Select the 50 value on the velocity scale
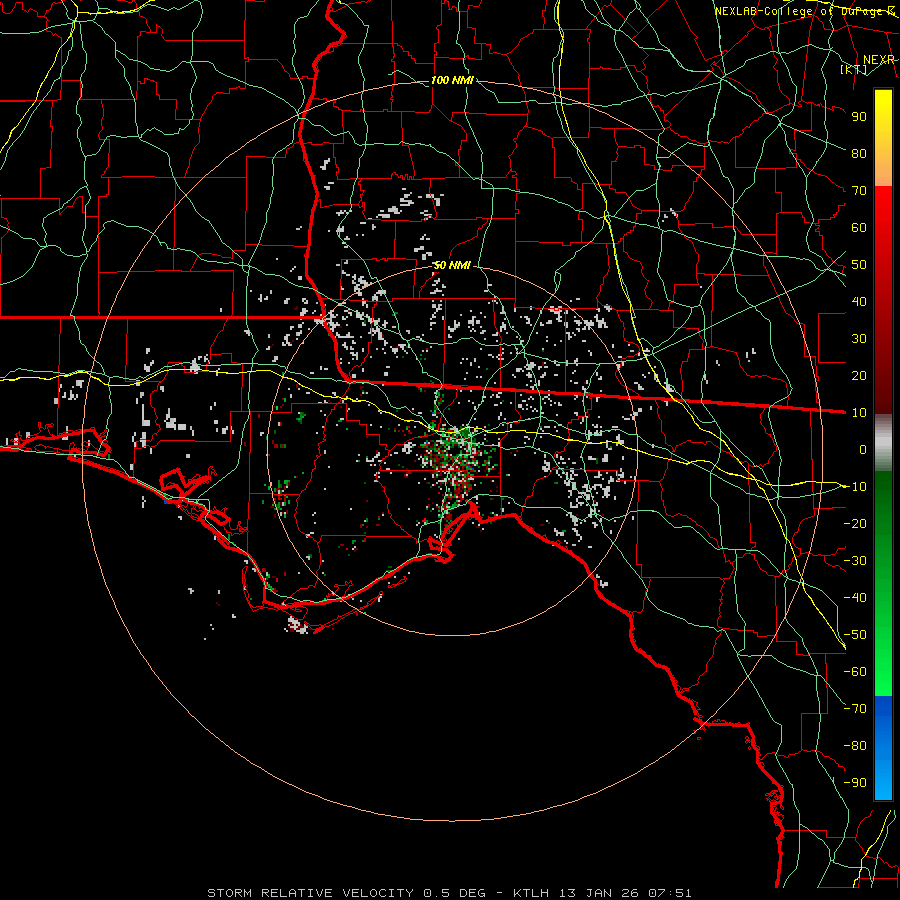The height and width of the screenshot is (900, 900). (859, 265)
